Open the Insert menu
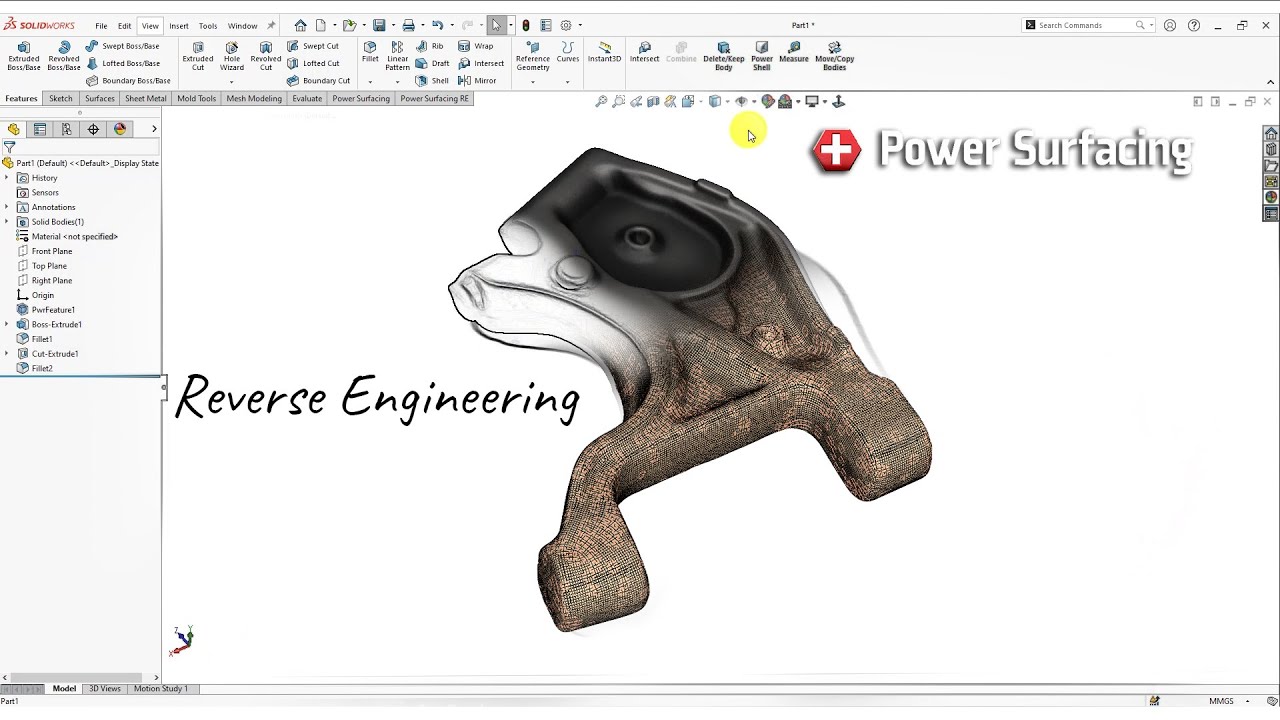The width and height of the screenshot is (1280, 720). [x=179, y=26]
